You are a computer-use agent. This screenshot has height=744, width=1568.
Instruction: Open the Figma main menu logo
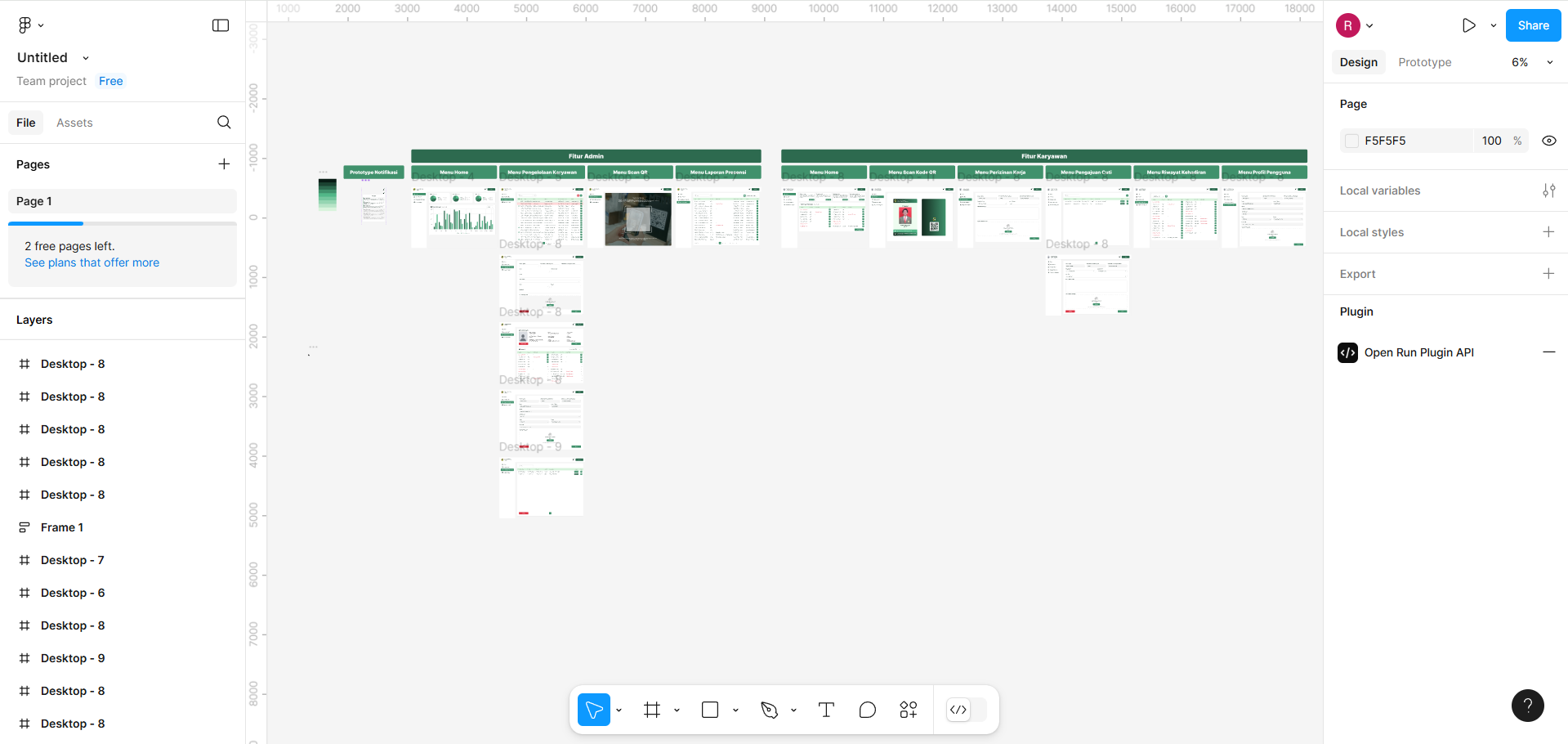tap(25, 25)
